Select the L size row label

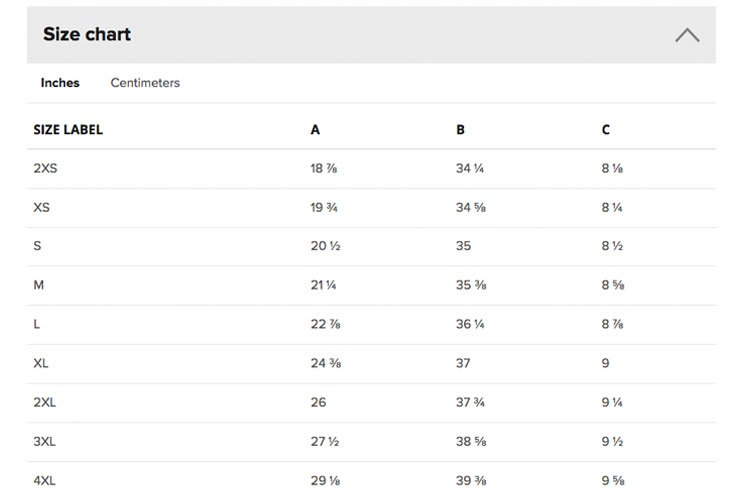coord(36,324)
